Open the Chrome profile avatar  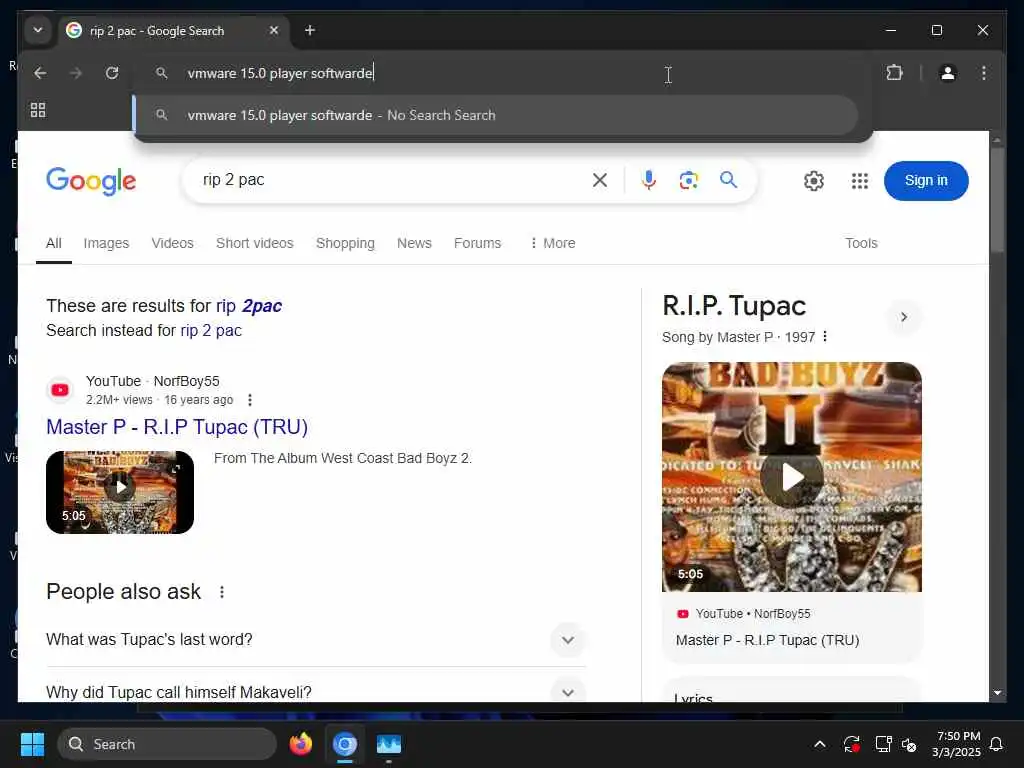point(948,72)
